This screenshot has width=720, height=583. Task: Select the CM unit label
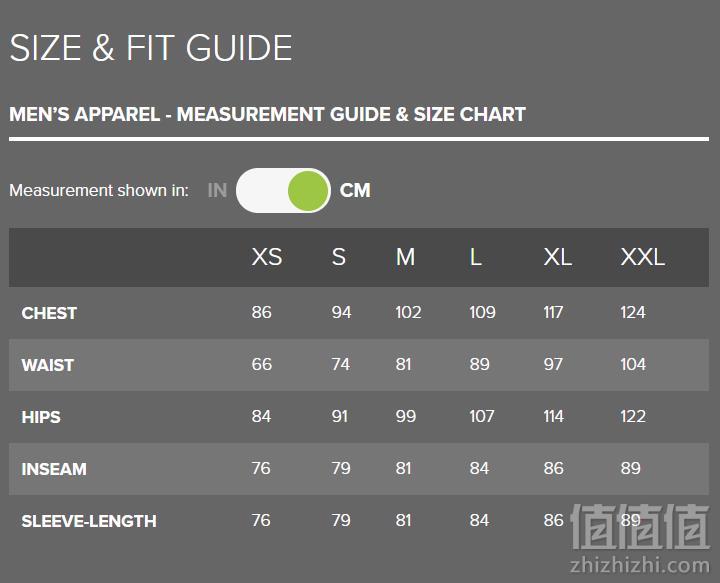355,191
